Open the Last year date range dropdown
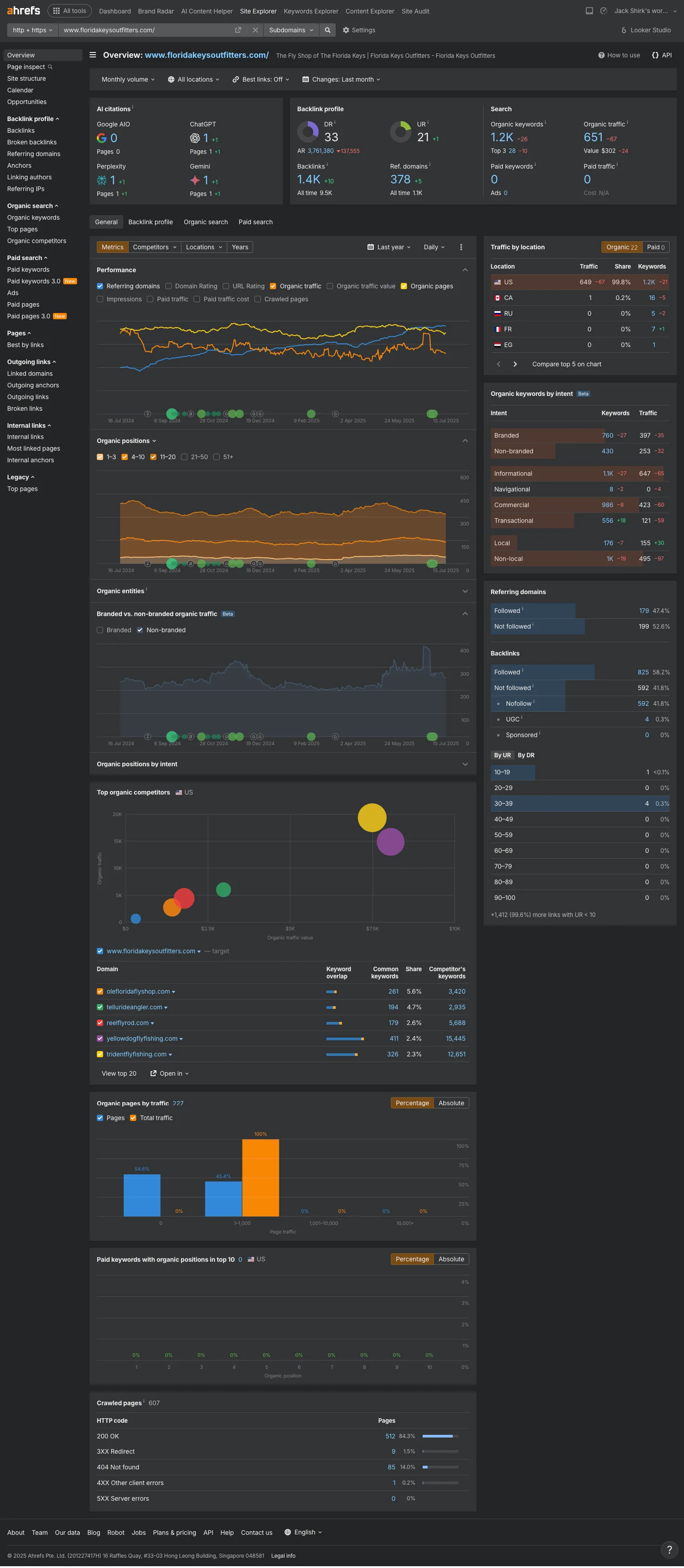 click(389, 247)
